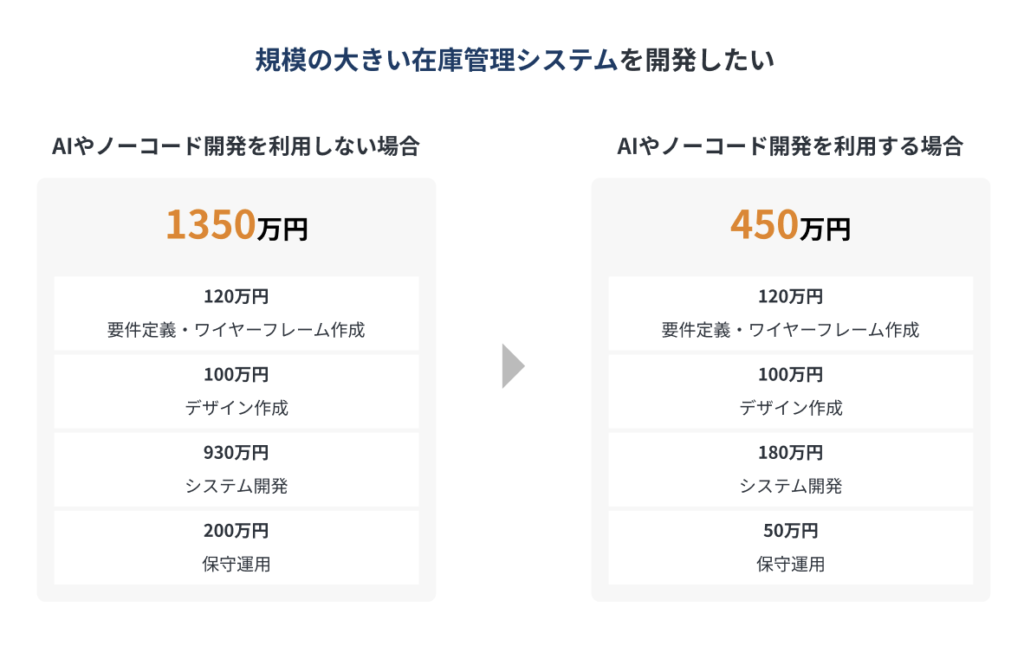Click the 930万円 price text
Viewport: 1024px width, 646px height.
[x=236, y=453]
